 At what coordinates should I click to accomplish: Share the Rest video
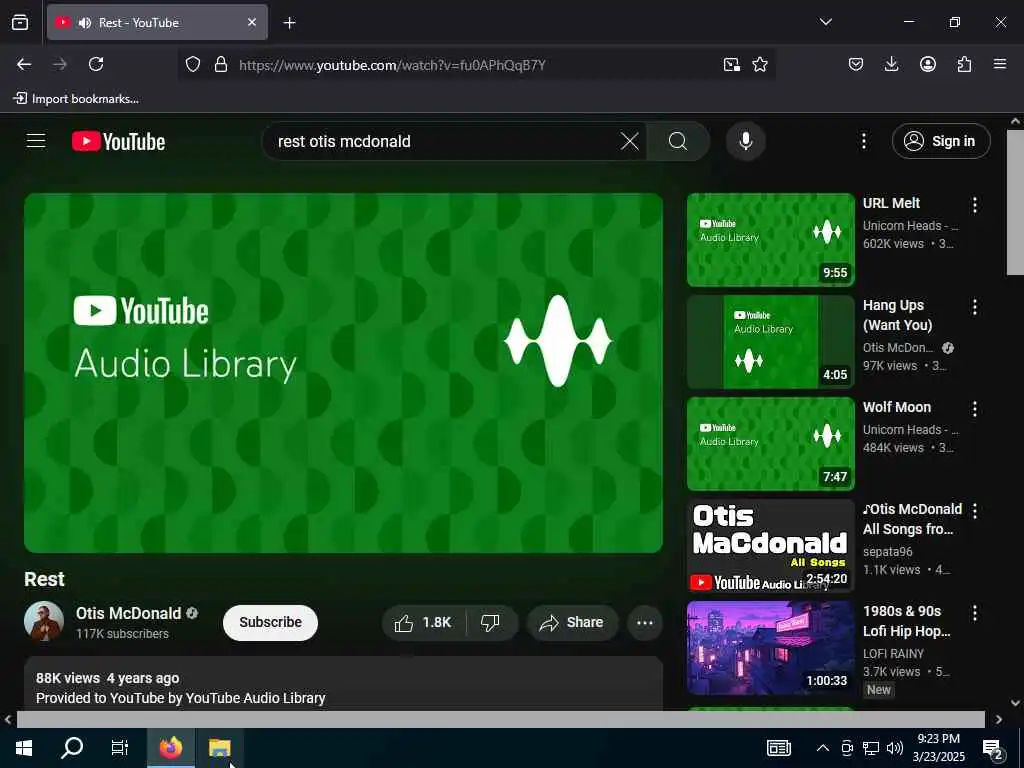tap(572, 622)
